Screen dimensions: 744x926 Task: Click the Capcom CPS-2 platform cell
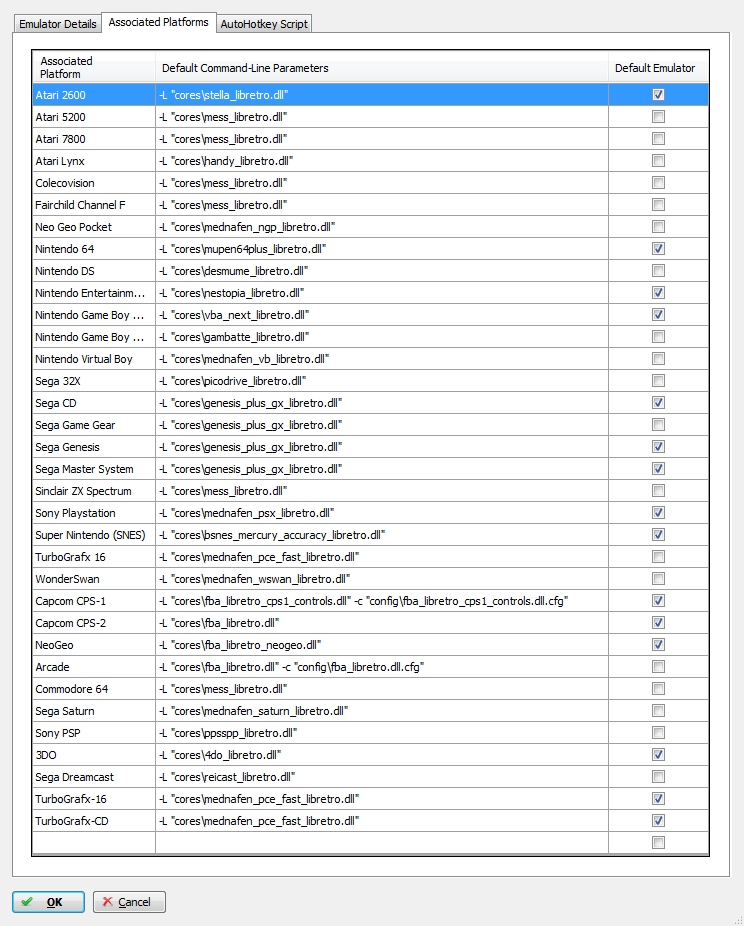click(x=94, y=623)
